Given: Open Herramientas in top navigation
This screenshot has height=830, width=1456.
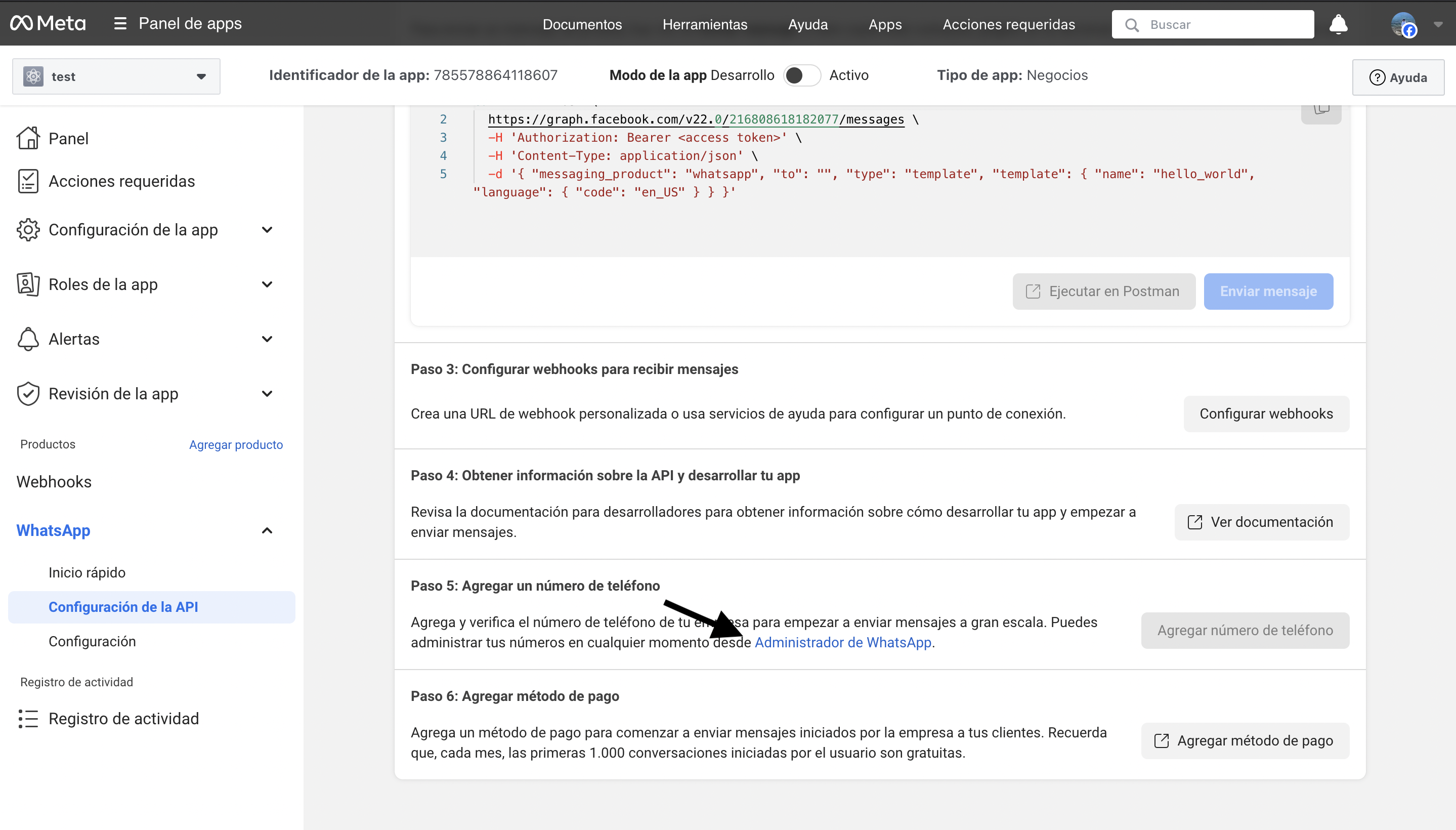Looking at the screenshot, I should point(704,24).
